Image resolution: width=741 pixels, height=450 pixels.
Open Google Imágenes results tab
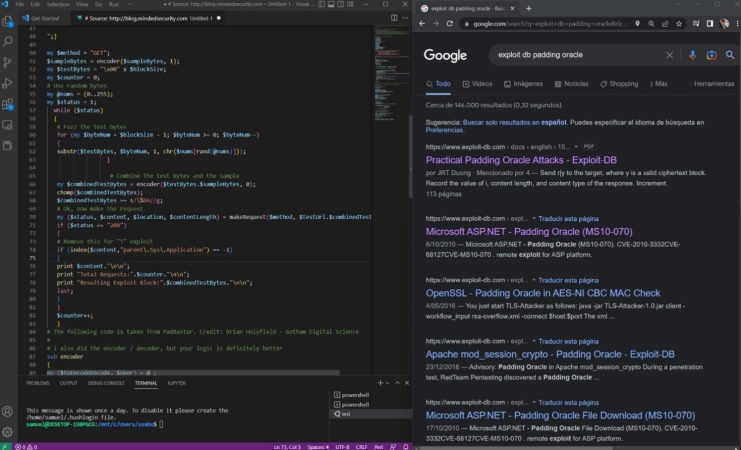(523, 84)
